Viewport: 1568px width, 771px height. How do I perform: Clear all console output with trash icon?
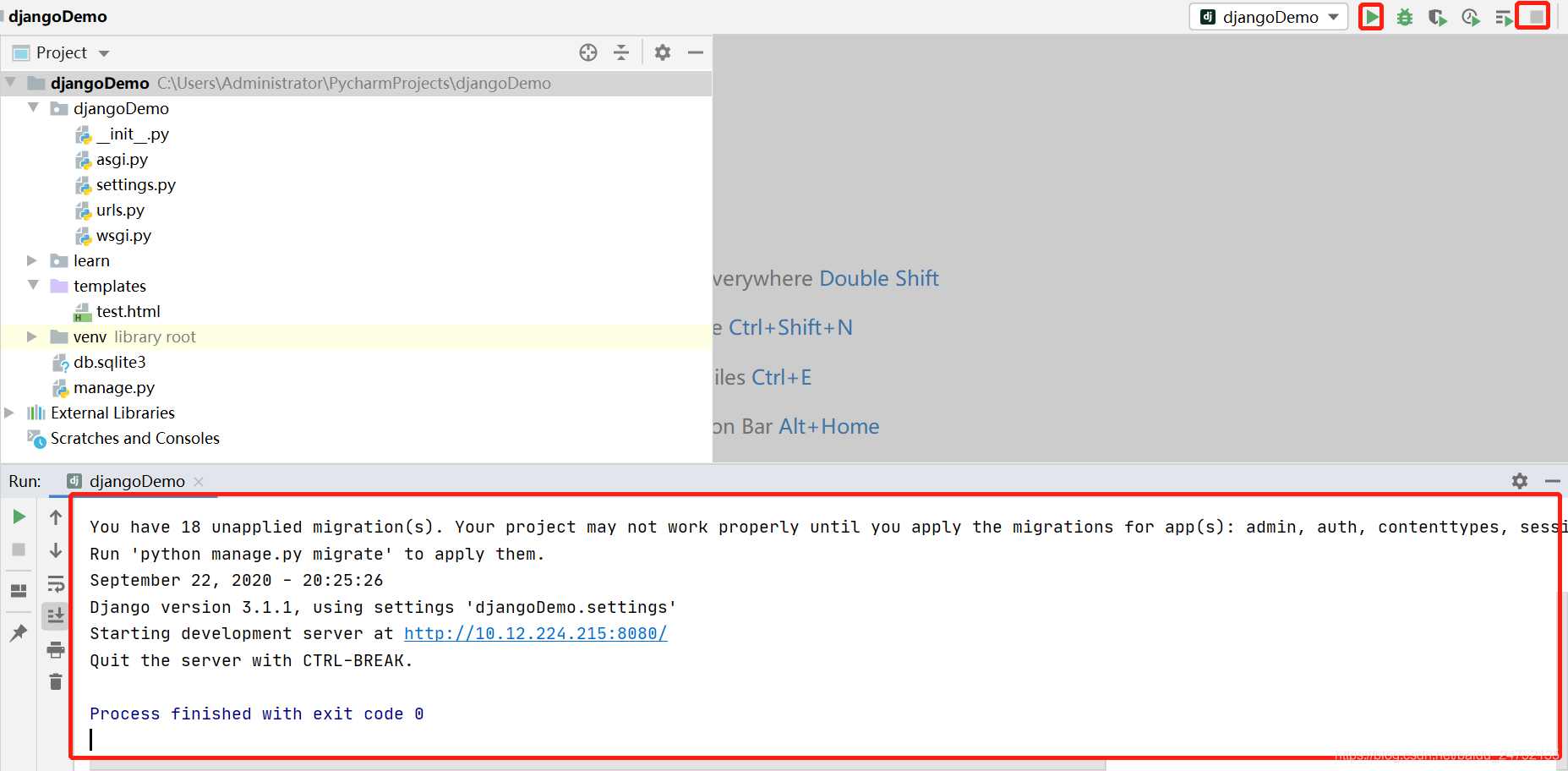point(56,681)
